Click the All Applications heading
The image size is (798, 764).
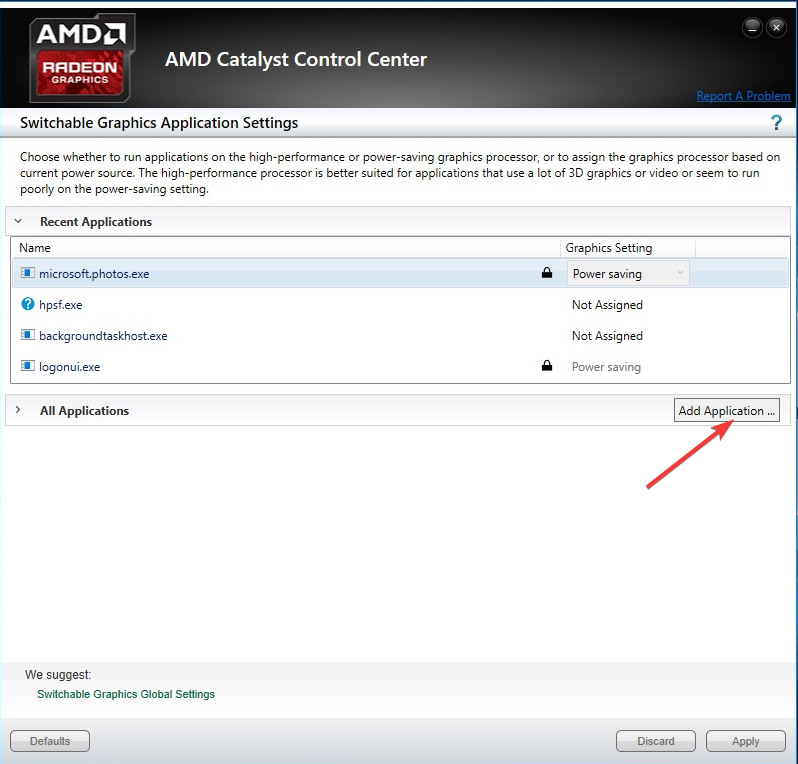84,411
